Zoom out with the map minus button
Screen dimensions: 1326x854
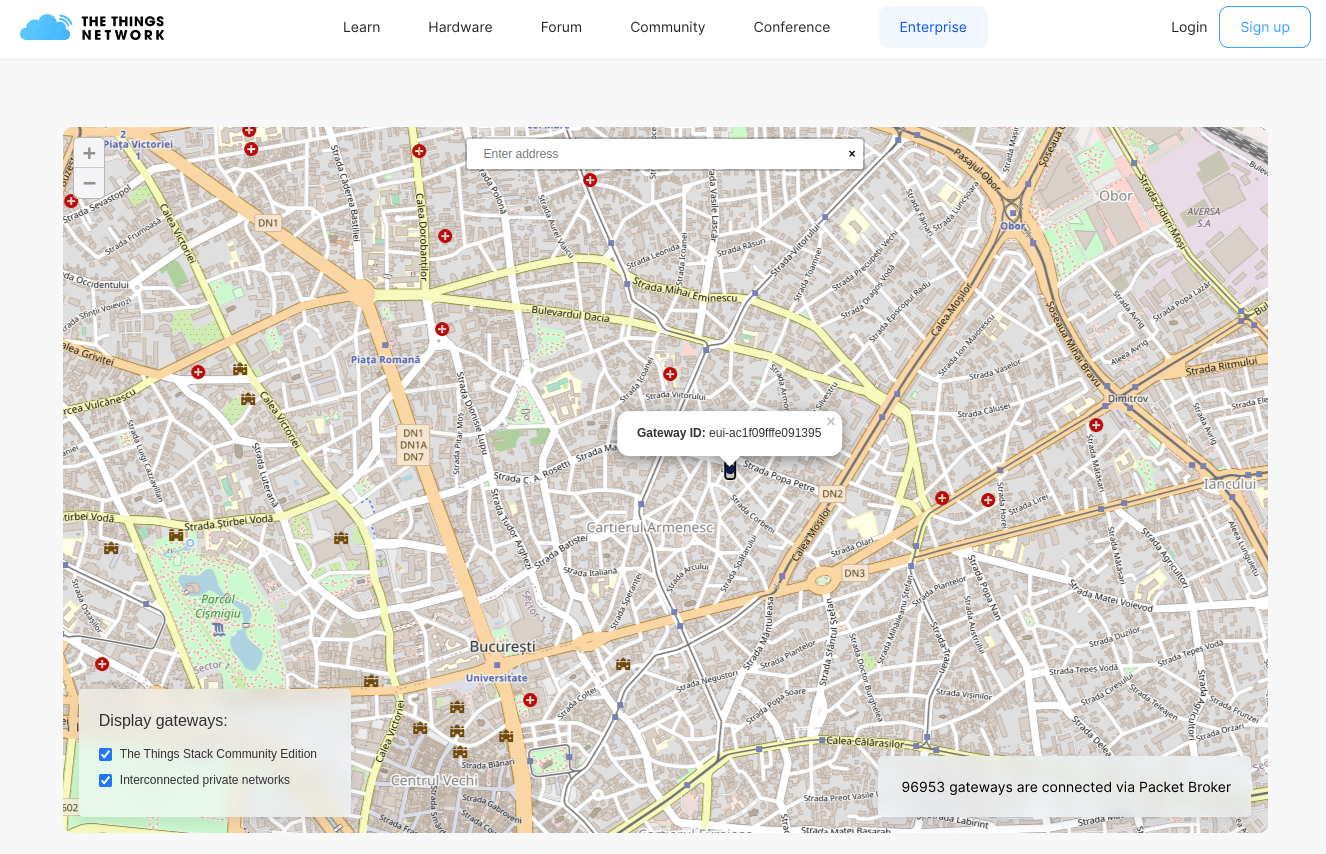click(x=89, y=183)
